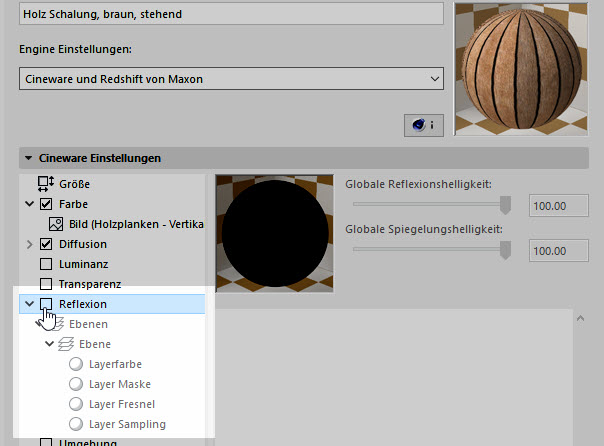The image size is (604, 446).
Task: Collapse the Farbe tree node
Action: [29, 204]
